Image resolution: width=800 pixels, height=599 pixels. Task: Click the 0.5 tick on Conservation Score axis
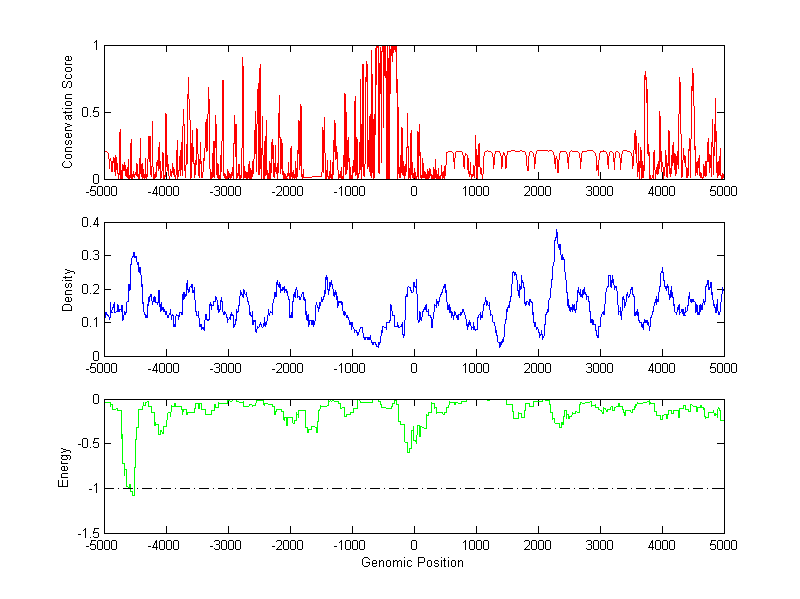pyautogui.click(x=88, y=112)
